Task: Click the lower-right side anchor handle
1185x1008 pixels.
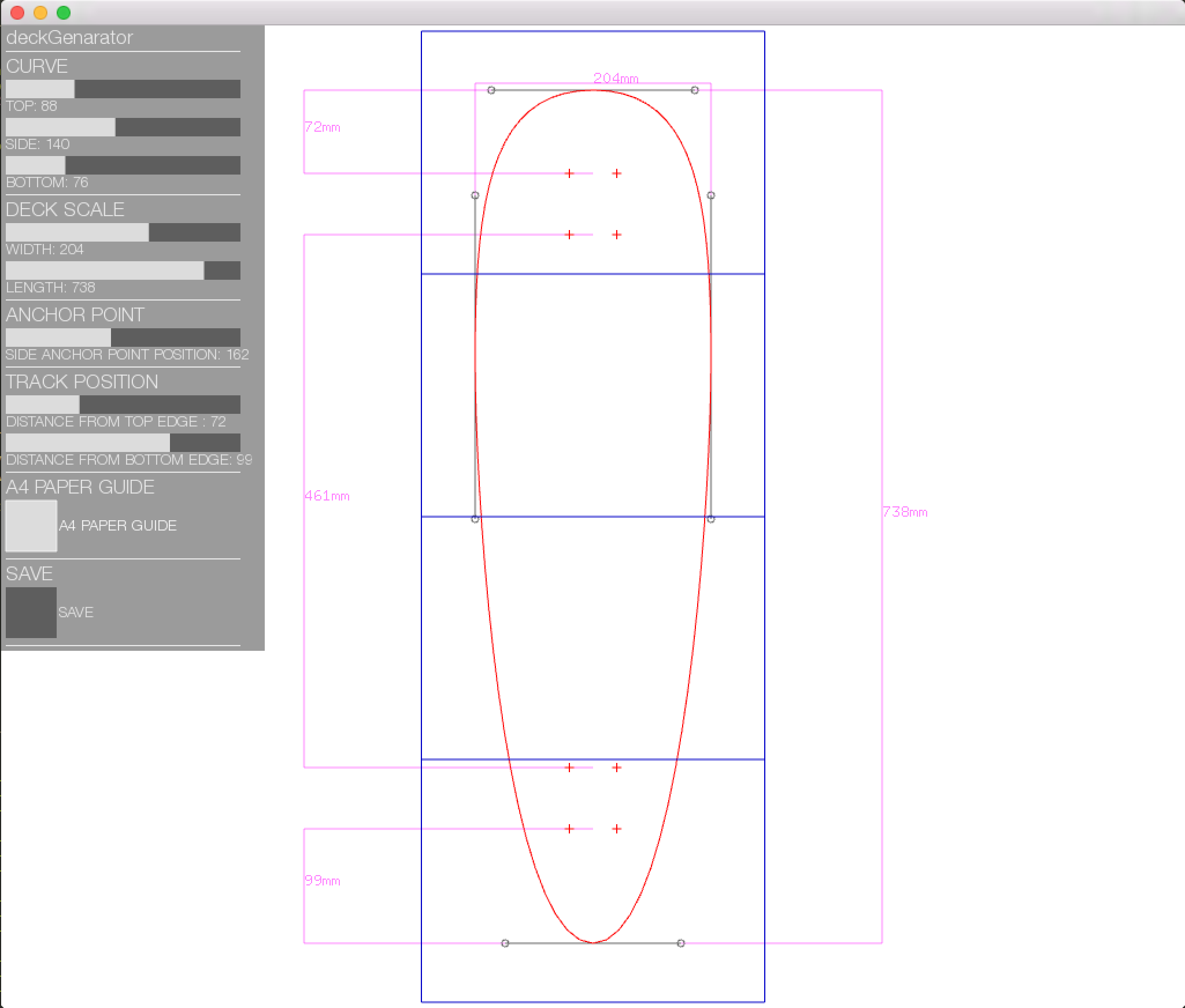Action: [711, 519]
